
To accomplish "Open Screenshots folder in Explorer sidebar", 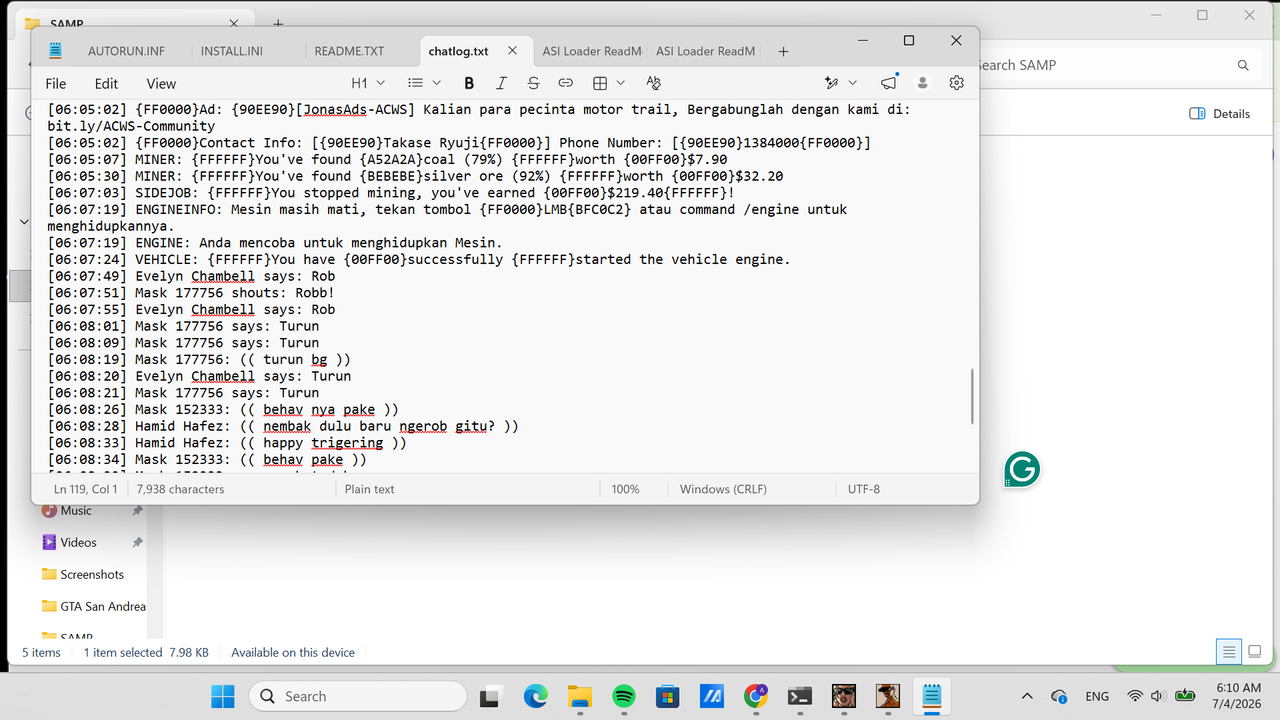I will [x=92, y=574].
